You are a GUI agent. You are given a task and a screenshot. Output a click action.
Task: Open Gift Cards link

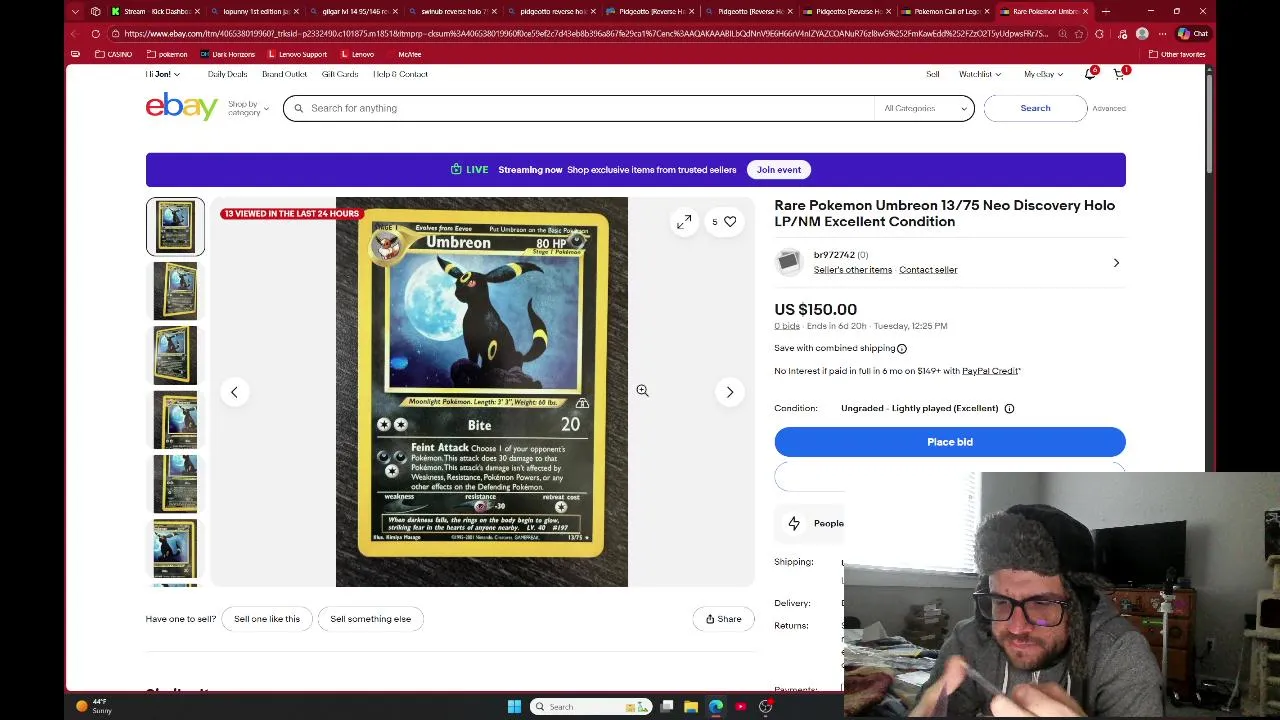click(340, 74)
